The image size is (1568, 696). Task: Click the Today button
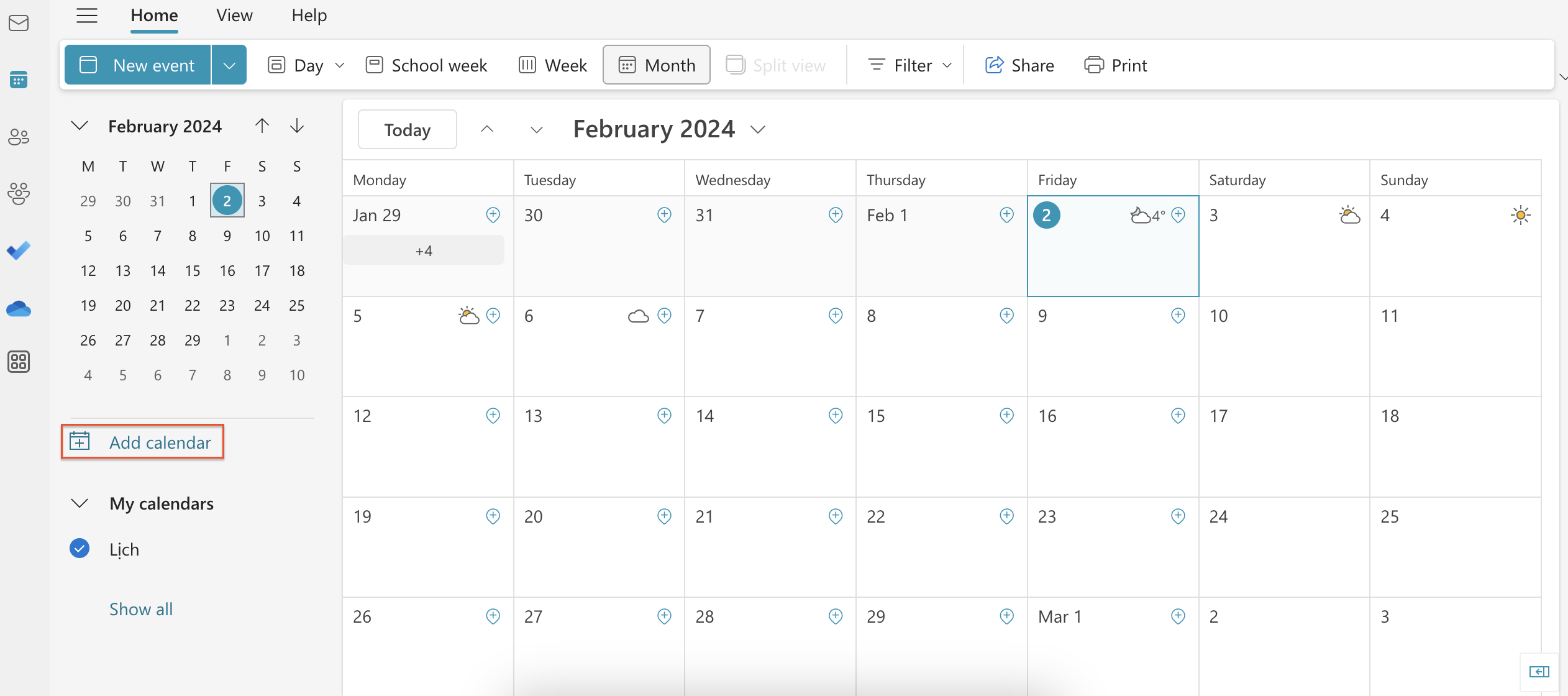[408, 130]
